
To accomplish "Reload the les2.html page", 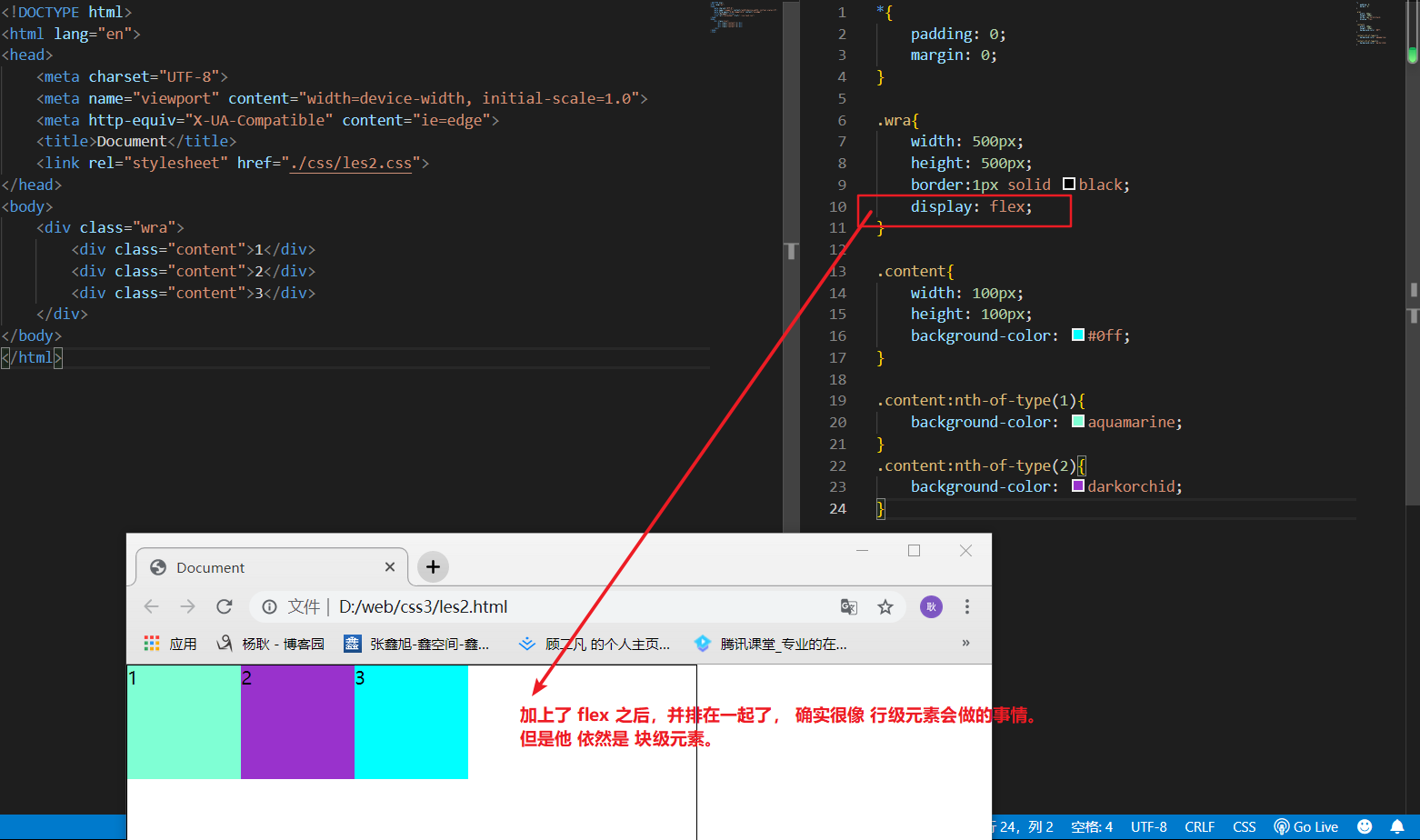I will (x=225, y=606).
